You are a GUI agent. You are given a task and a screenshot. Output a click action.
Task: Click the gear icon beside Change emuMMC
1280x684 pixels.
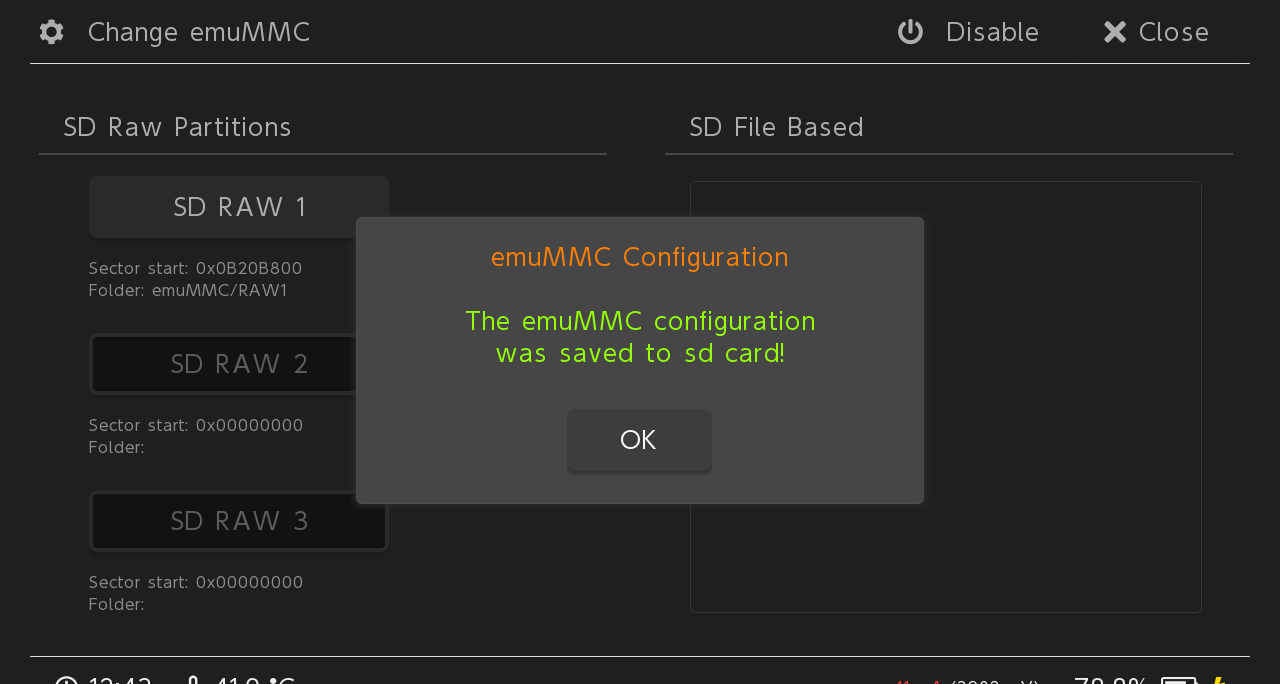52,32
